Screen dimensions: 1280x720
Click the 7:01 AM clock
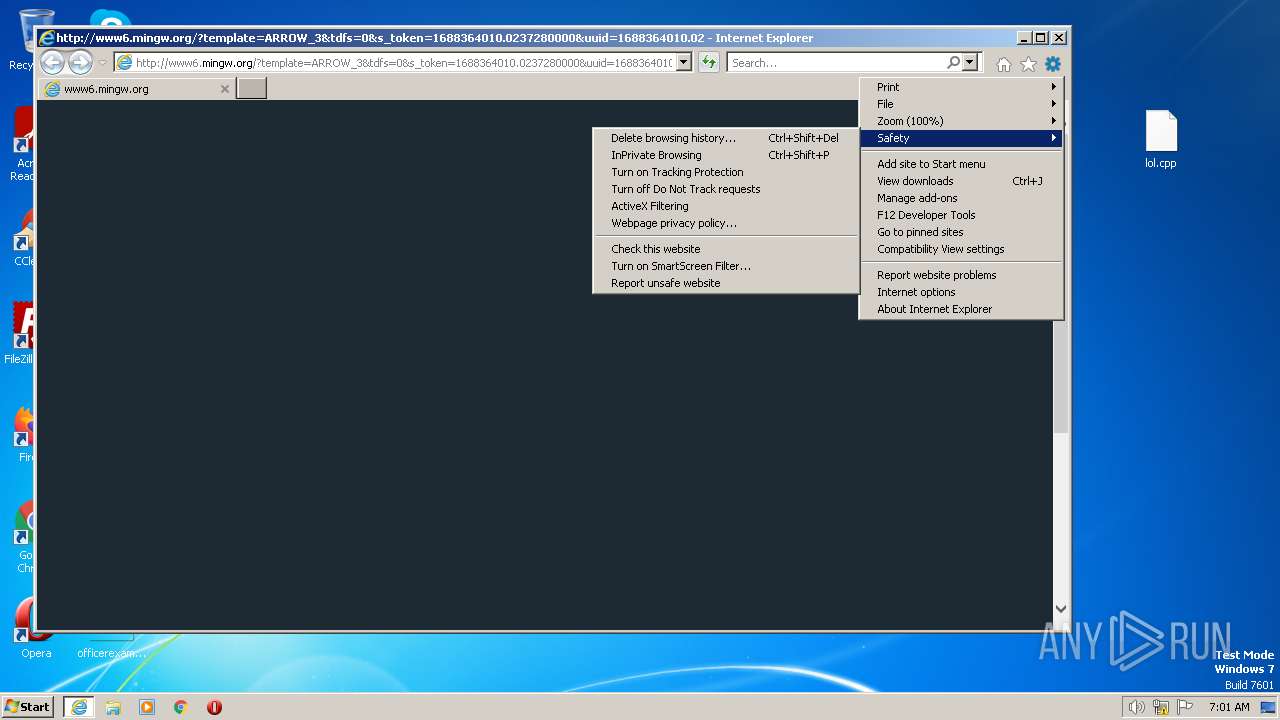point(1229,707)
